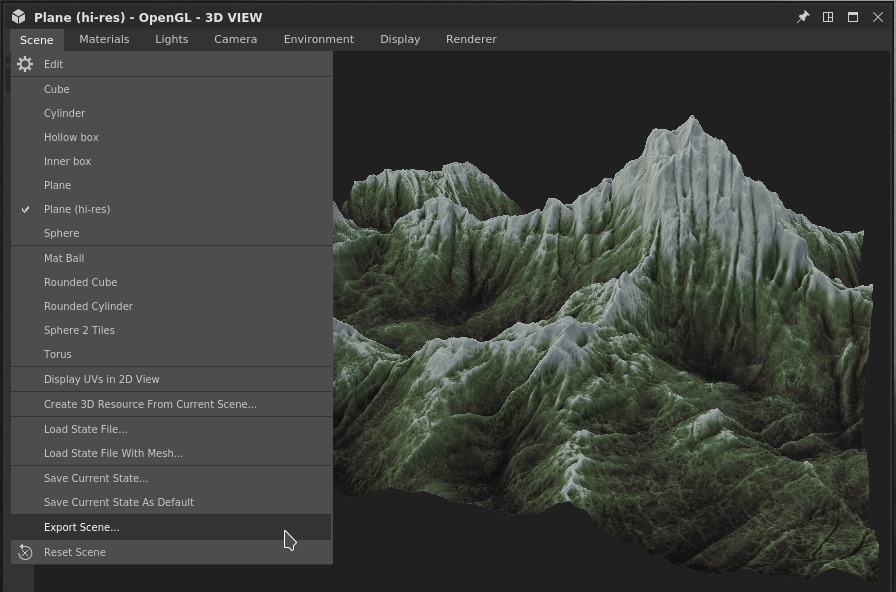Open the Camera menu
896x592 pixels.
pos(235,39)
